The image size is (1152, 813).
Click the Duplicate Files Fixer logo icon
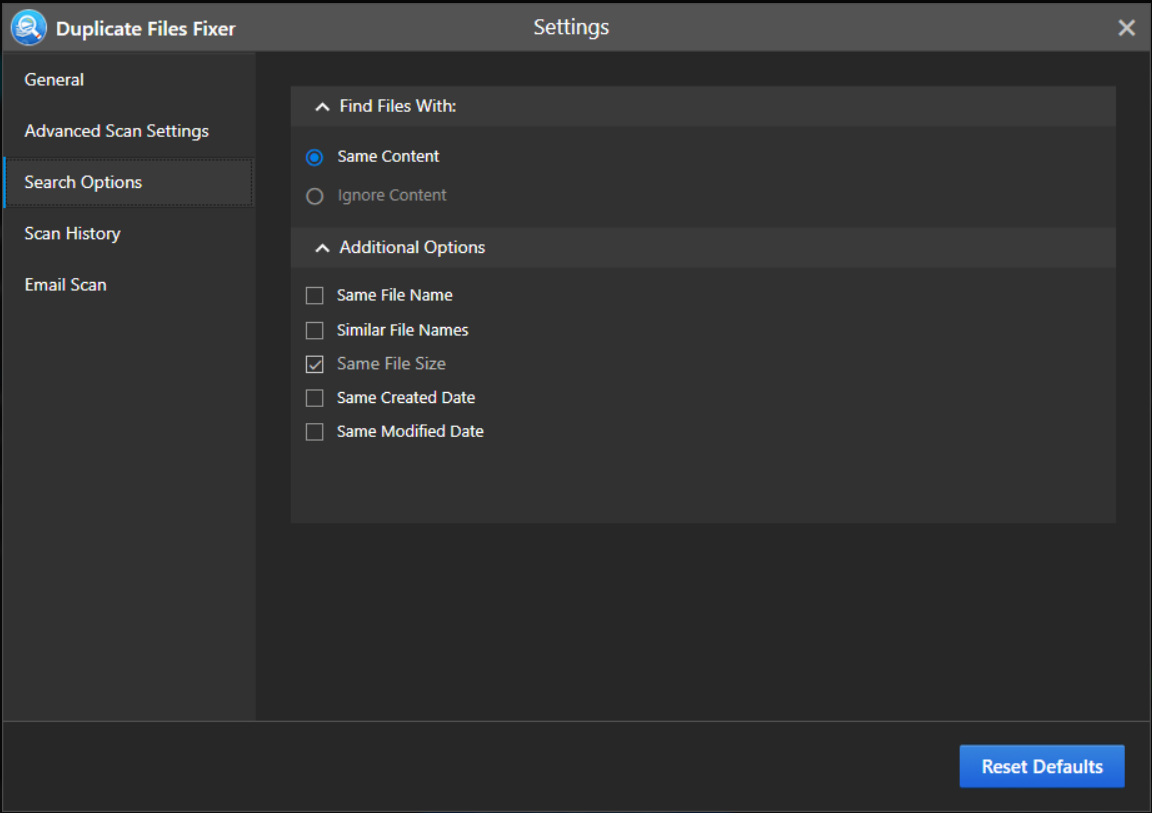(28, 28)
